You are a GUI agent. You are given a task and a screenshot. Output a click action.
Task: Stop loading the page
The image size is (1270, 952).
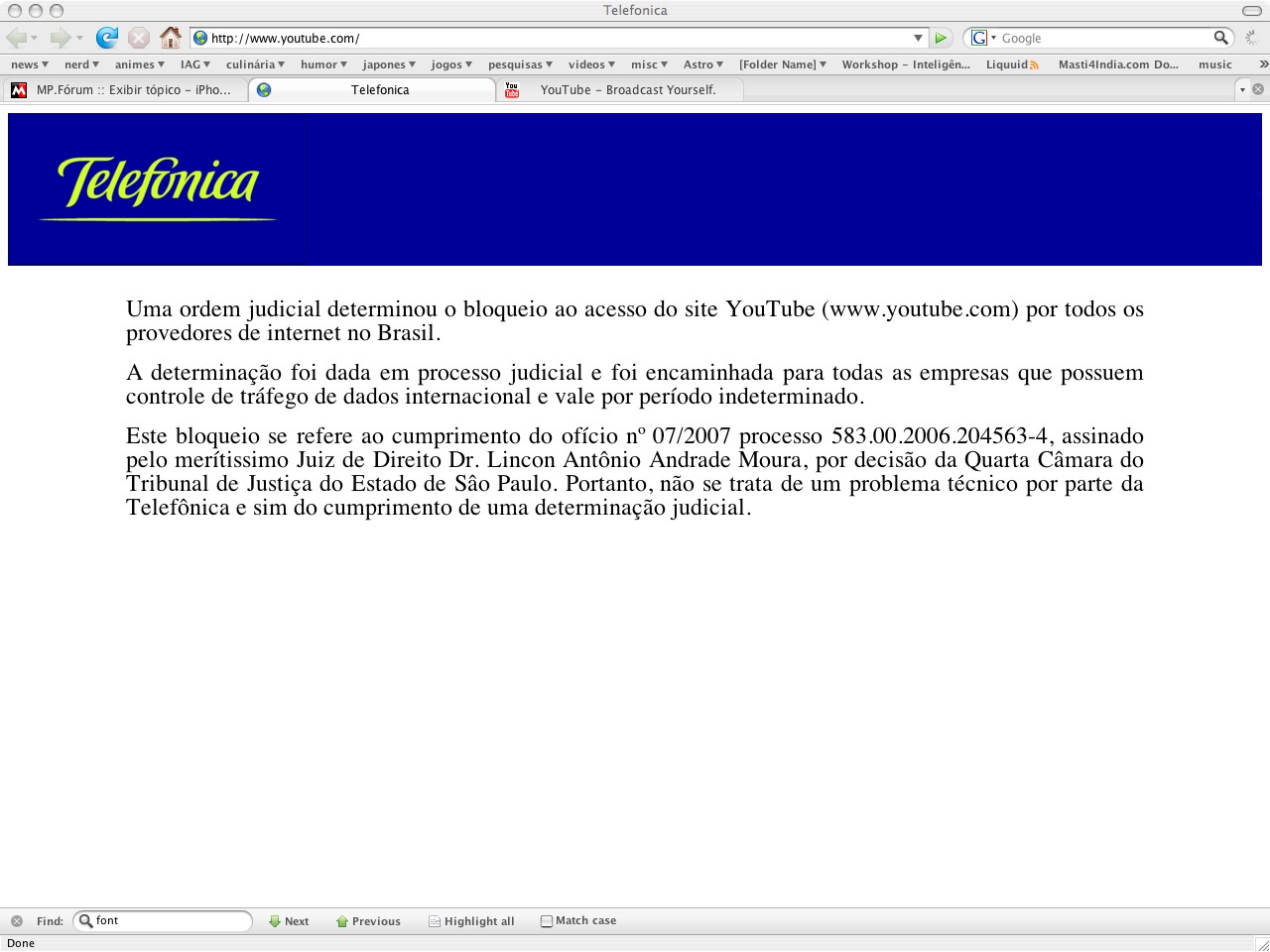coord(139,38)
